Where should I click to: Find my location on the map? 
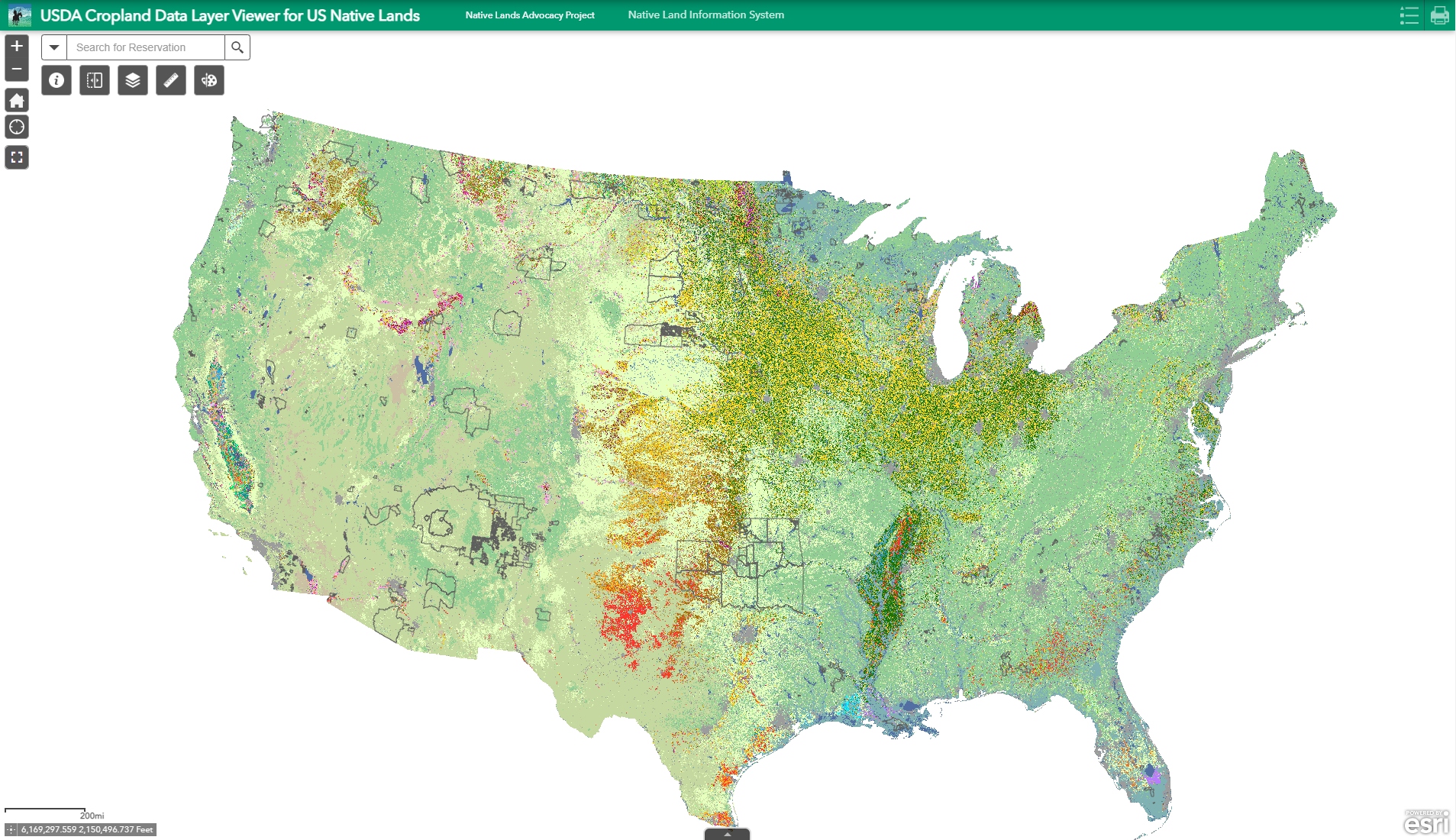17,127
